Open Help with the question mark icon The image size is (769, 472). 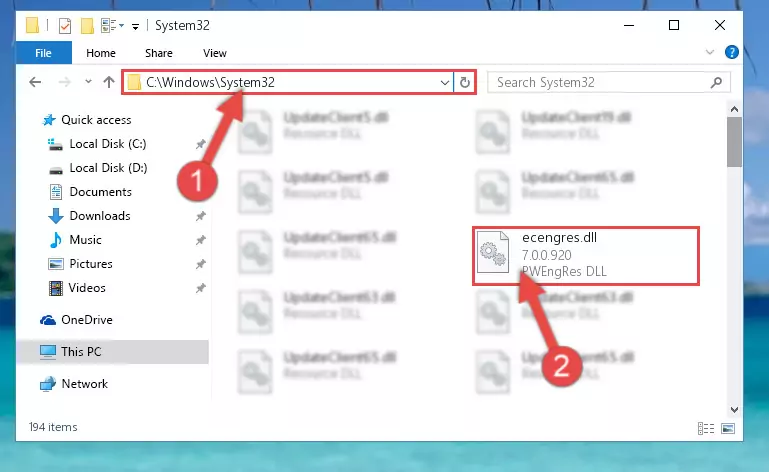[731, 52]
